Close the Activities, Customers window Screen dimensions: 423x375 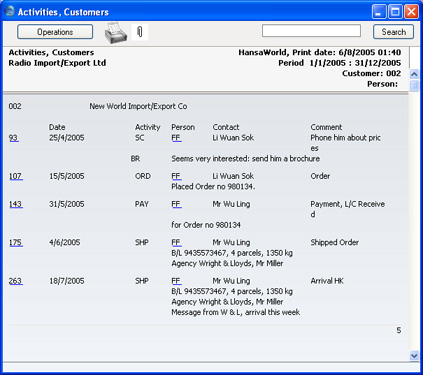pos(412,12)
